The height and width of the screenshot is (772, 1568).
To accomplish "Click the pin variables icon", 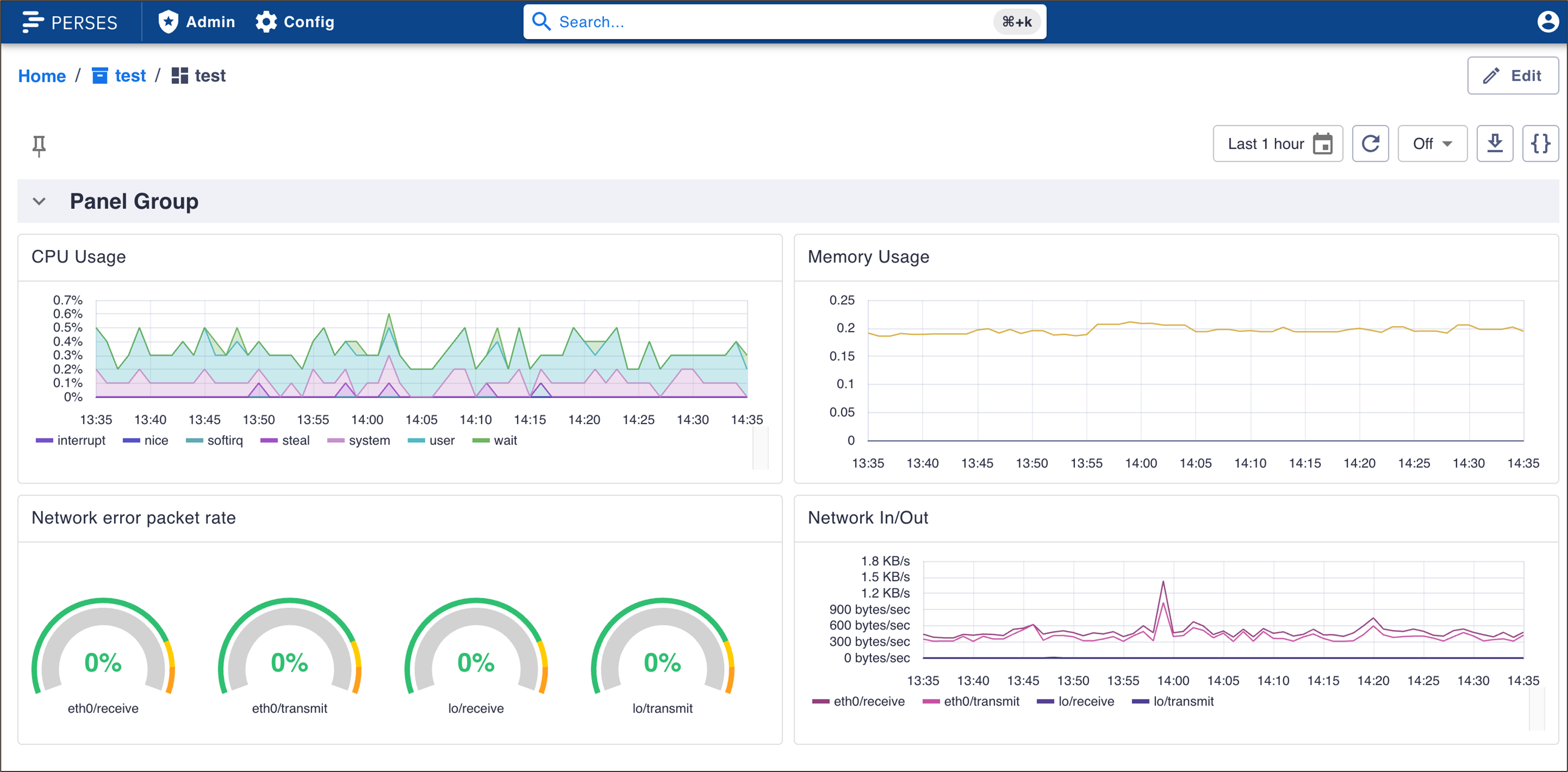I will click(x=39, y=146).
